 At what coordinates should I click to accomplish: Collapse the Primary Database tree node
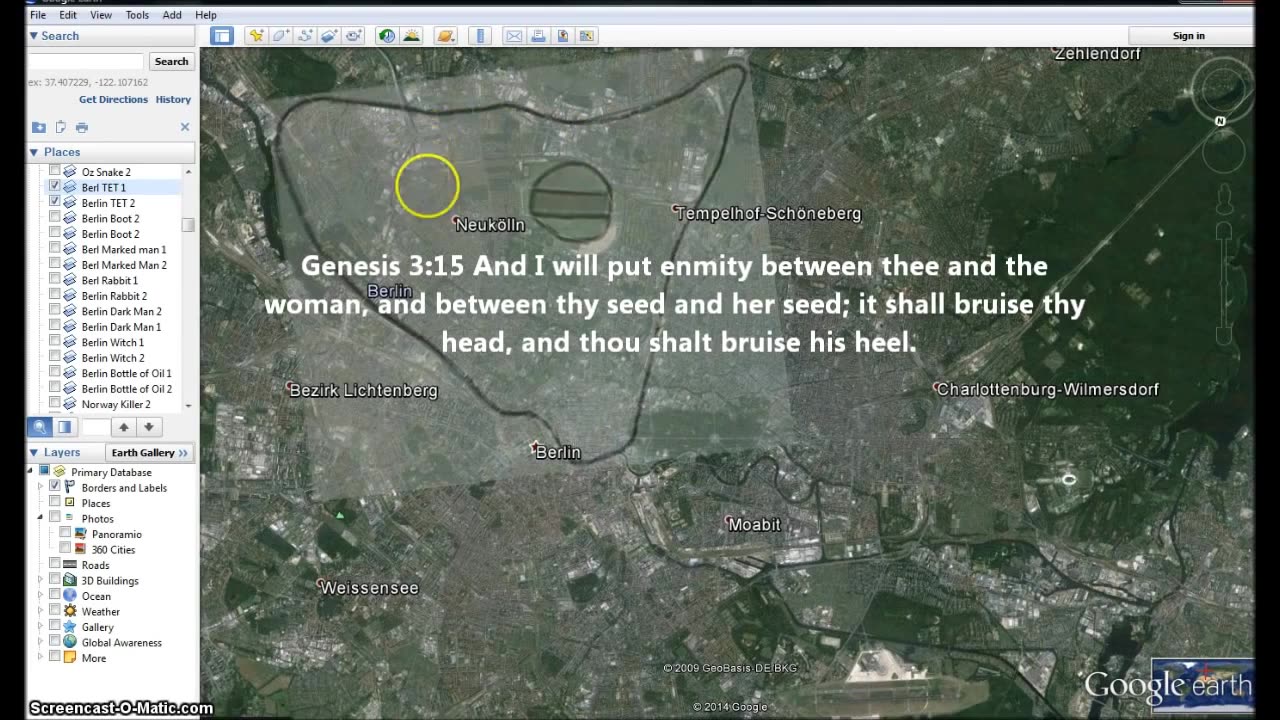coord(31,471)
